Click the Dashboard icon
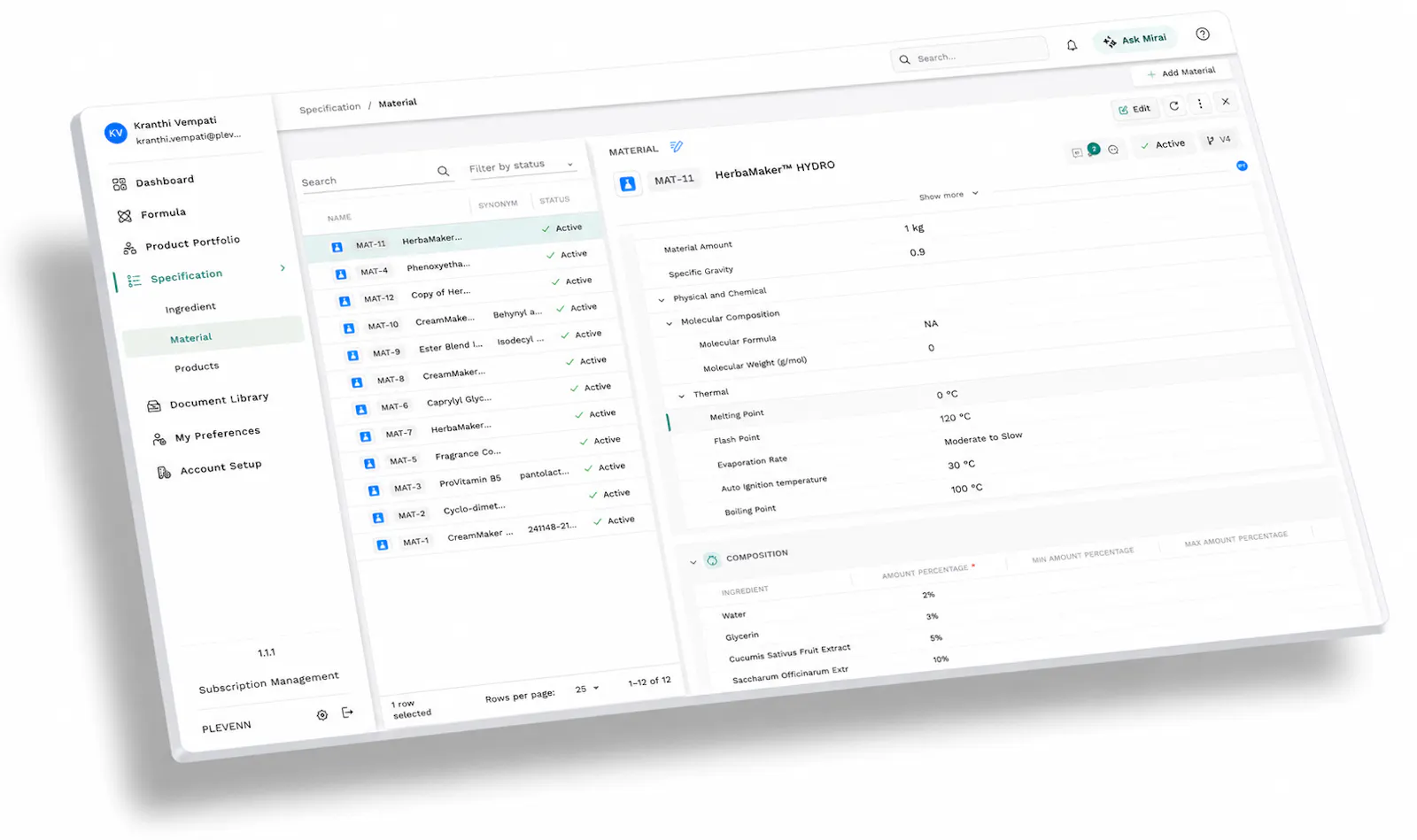Image resolution: width=1417 pixels, height=840 pixels. pyautogui.click(x=120, y=184)
